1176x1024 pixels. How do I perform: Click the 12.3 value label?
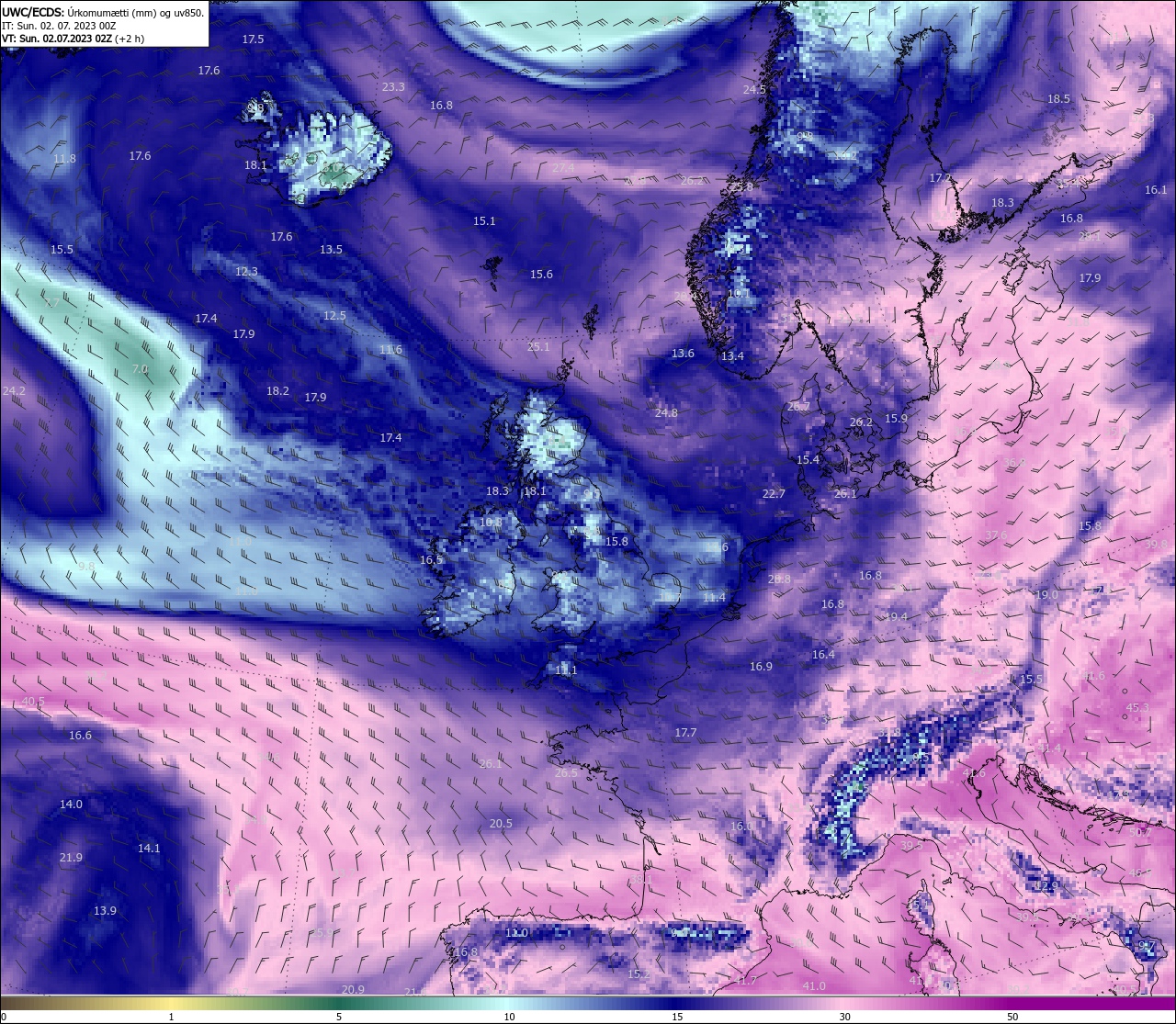click(246, 272)
